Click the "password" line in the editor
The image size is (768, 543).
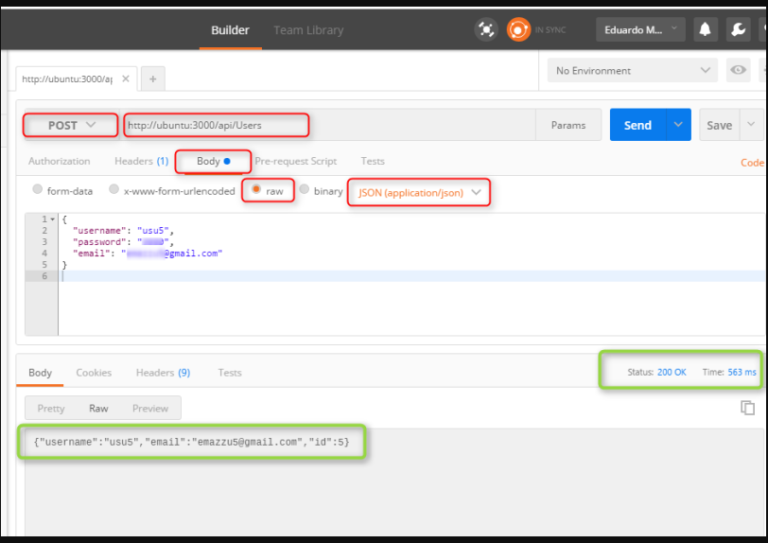[x=123, y=242]
